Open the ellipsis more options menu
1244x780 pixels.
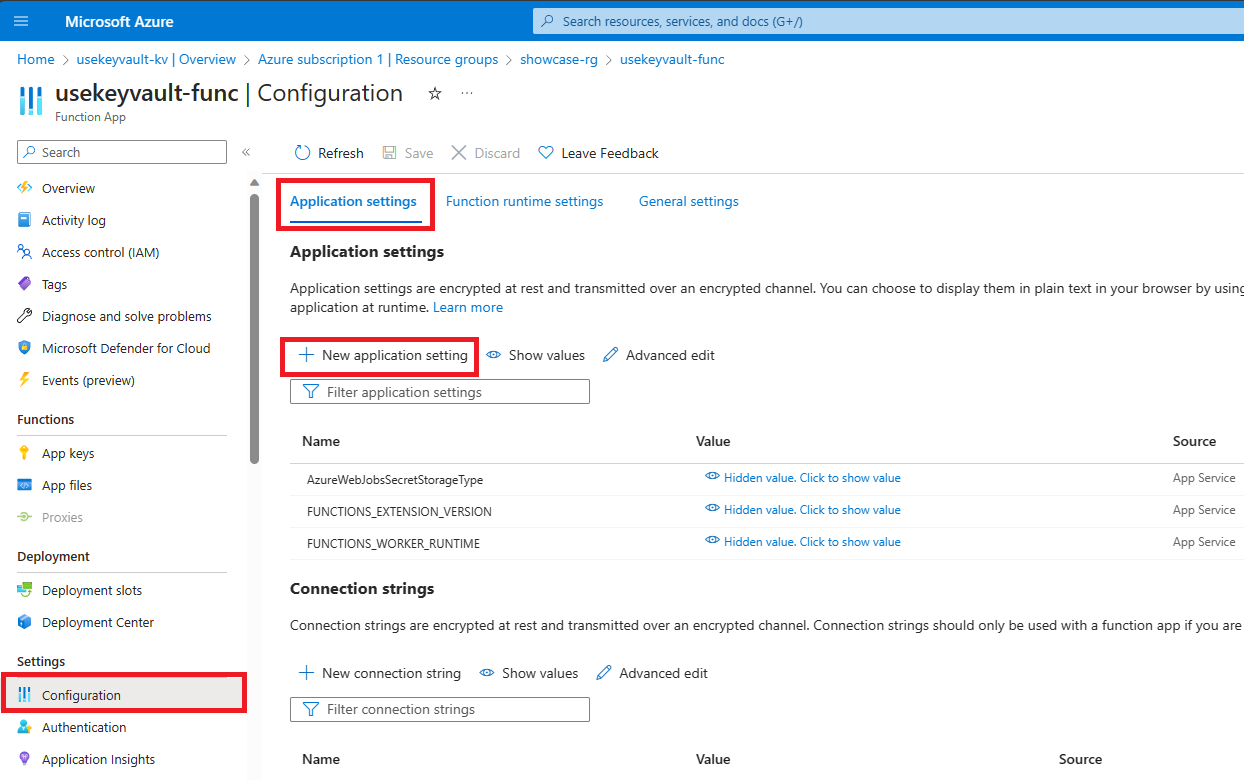(x=467, y=93)
